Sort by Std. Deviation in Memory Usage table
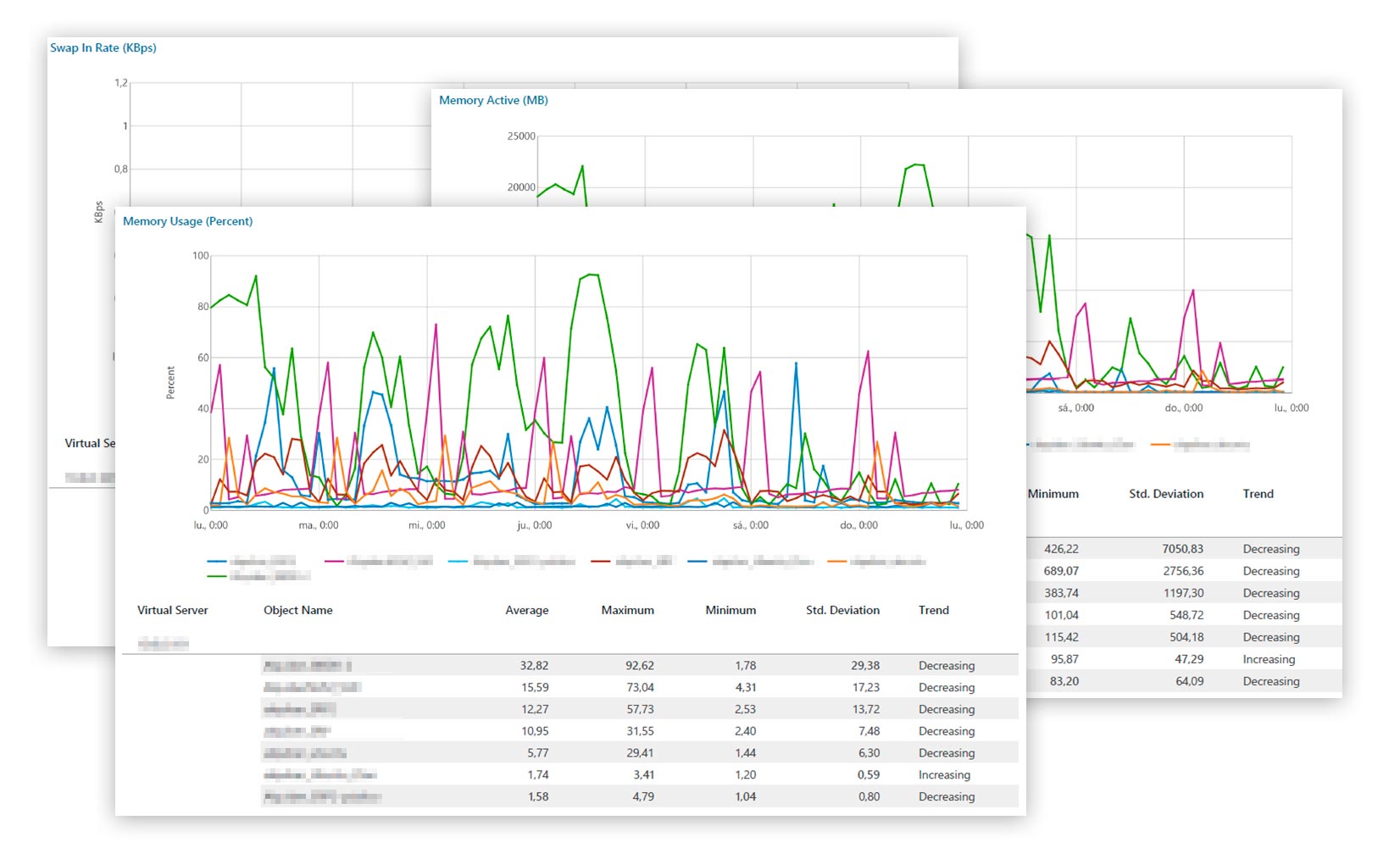Viewport: 1400px width, 859px height. pos(842,610)
